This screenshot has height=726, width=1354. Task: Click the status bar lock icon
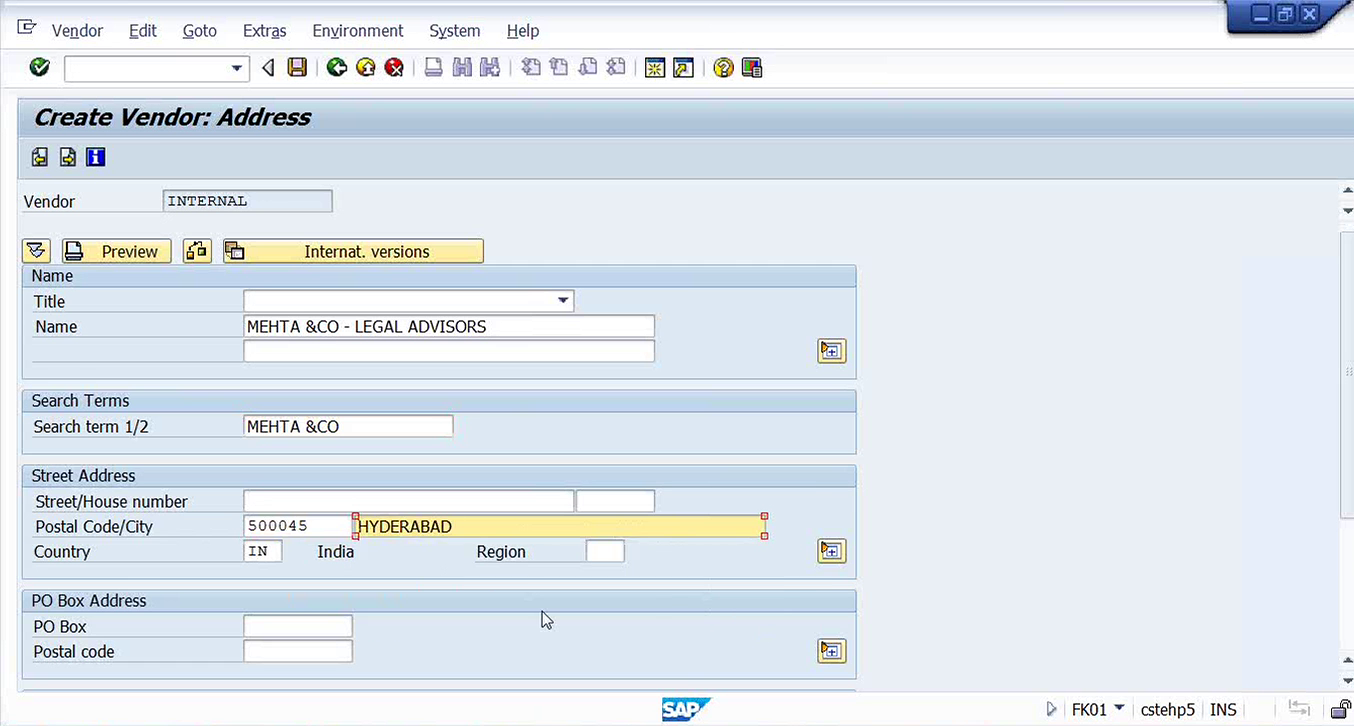click(1342, 709)
